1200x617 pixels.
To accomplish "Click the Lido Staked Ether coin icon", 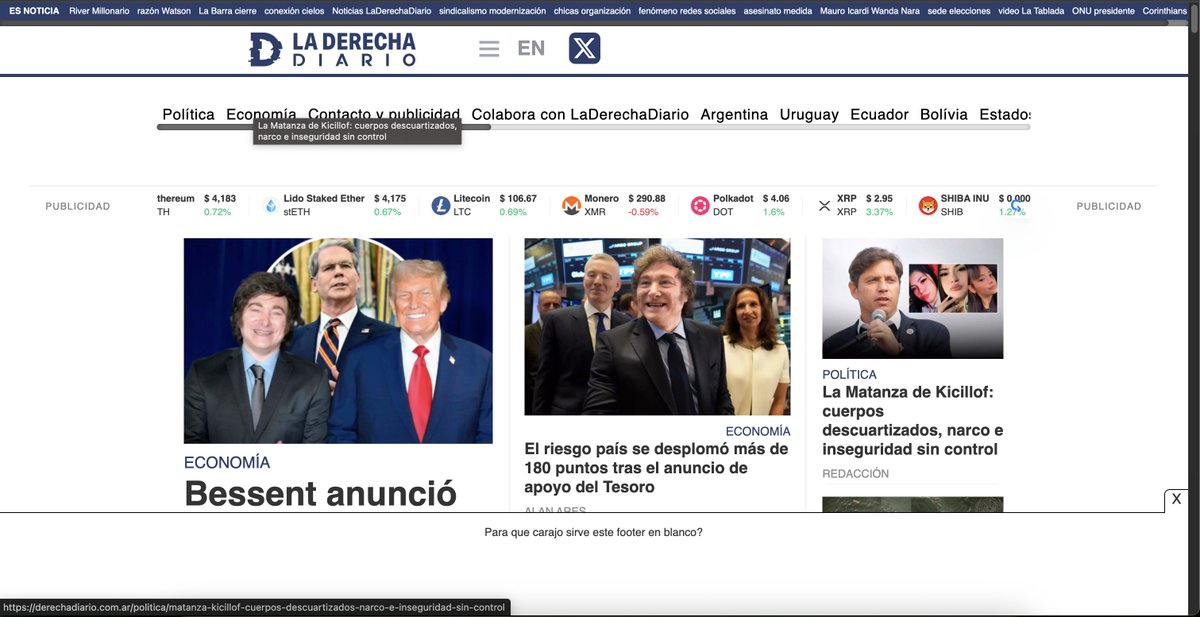I will (271, 206).
